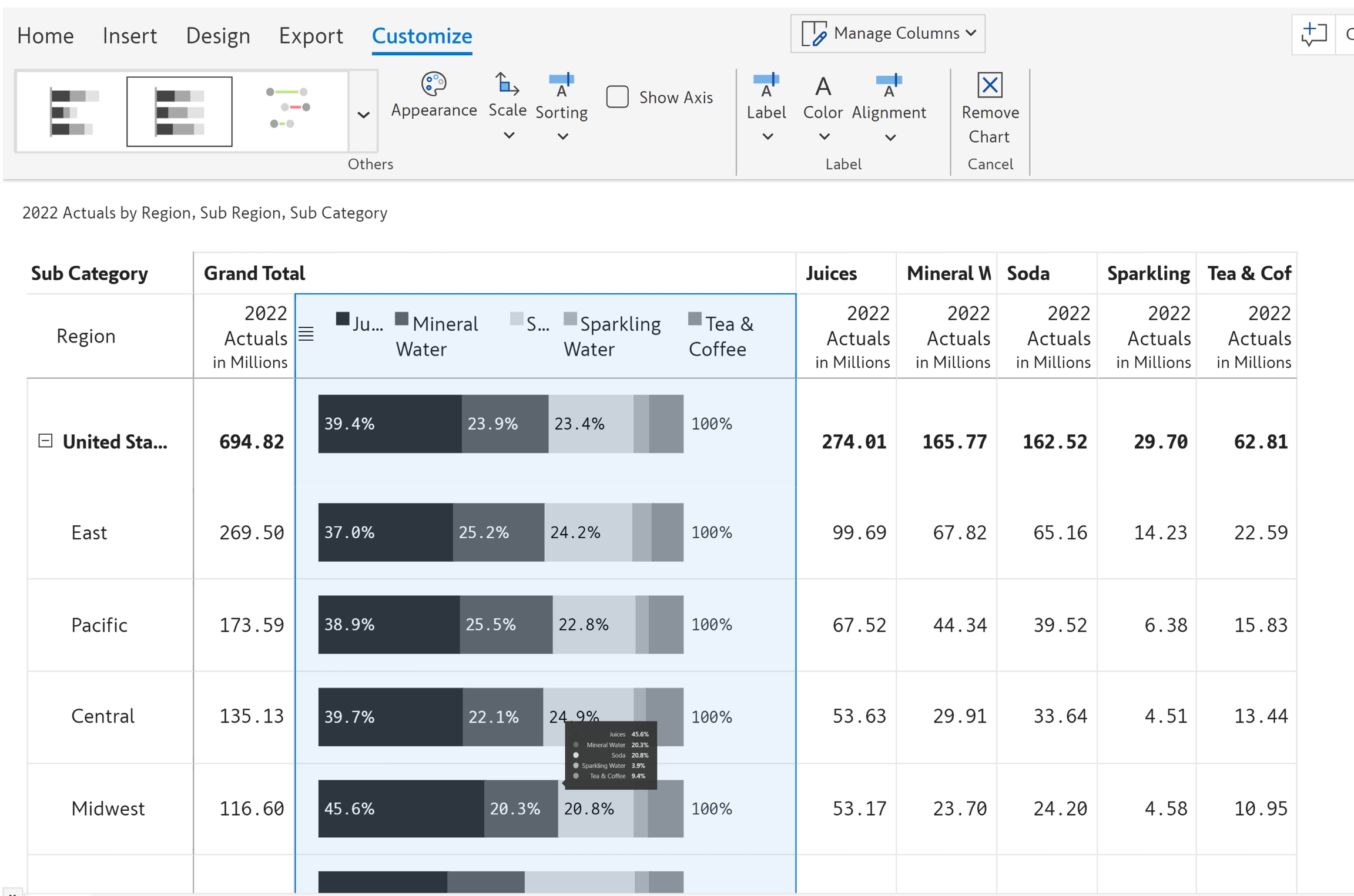Open the Export tab

pos(310,36)
